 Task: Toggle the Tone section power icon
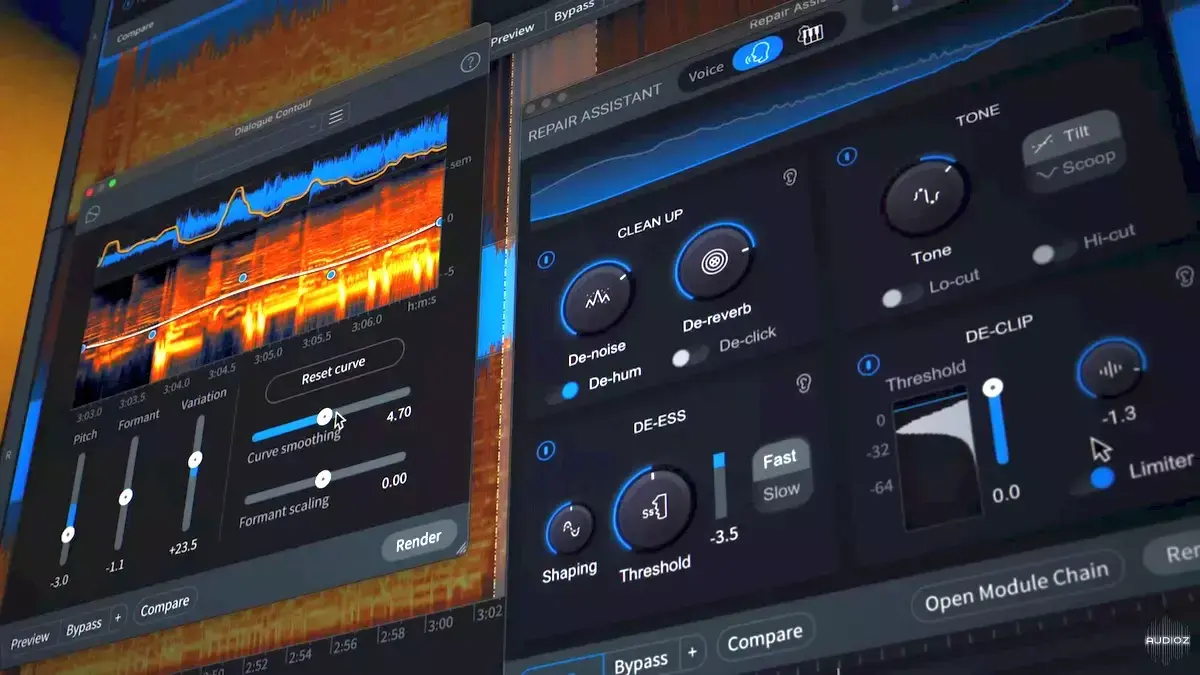pyautogui.click(x=849, y=157)
